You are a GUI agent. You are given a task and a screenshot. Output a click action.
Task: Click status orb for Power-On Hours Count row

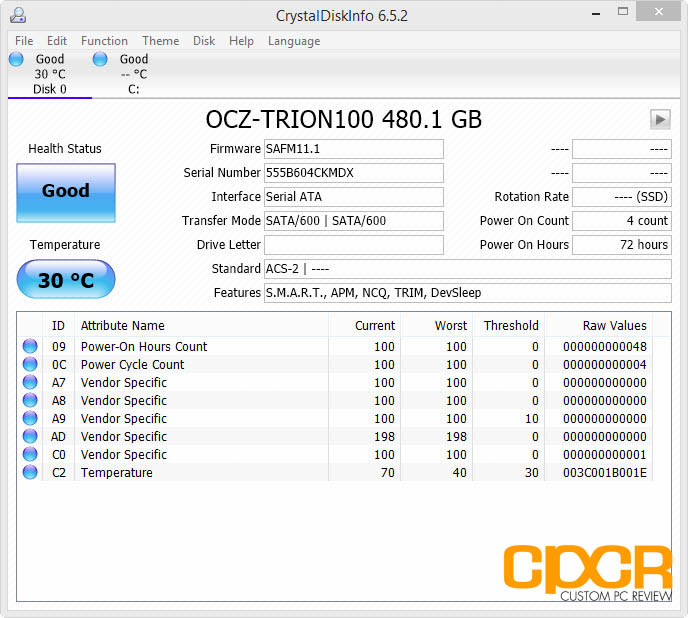[30, 346]
